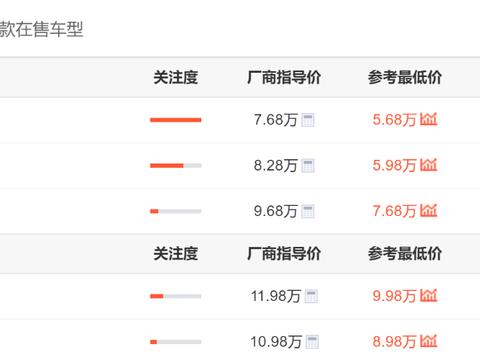
Task: Open calculator icon beside 9.68万 guide price
Action: coord(308,211)
